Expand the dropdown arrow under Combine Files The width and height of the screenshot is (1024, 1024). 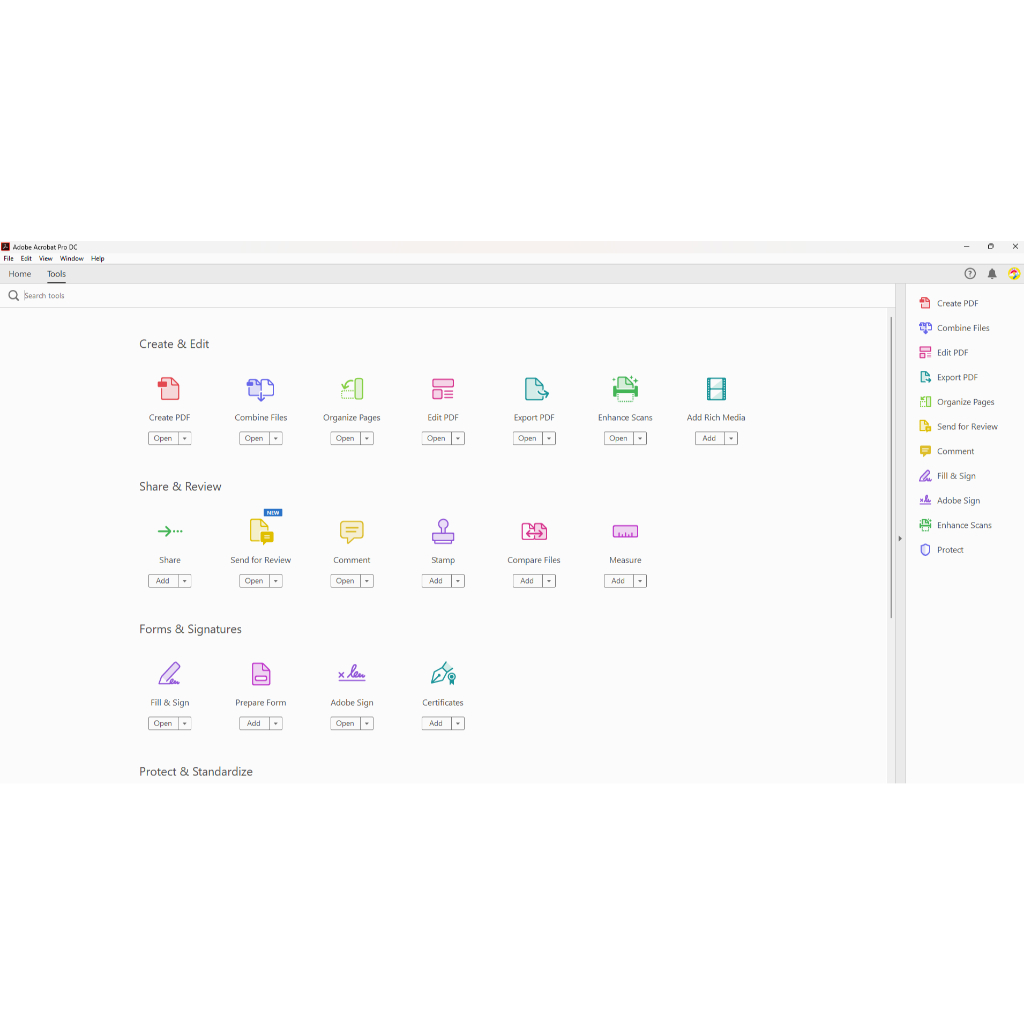coord(276,438)
